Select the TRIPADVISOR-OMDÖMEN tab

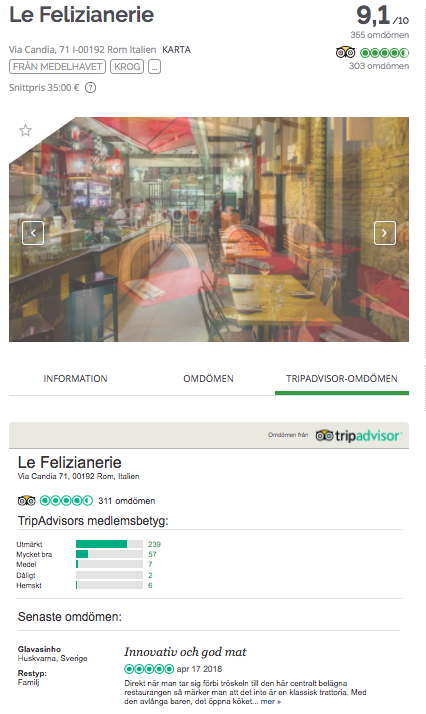[342, 379]
